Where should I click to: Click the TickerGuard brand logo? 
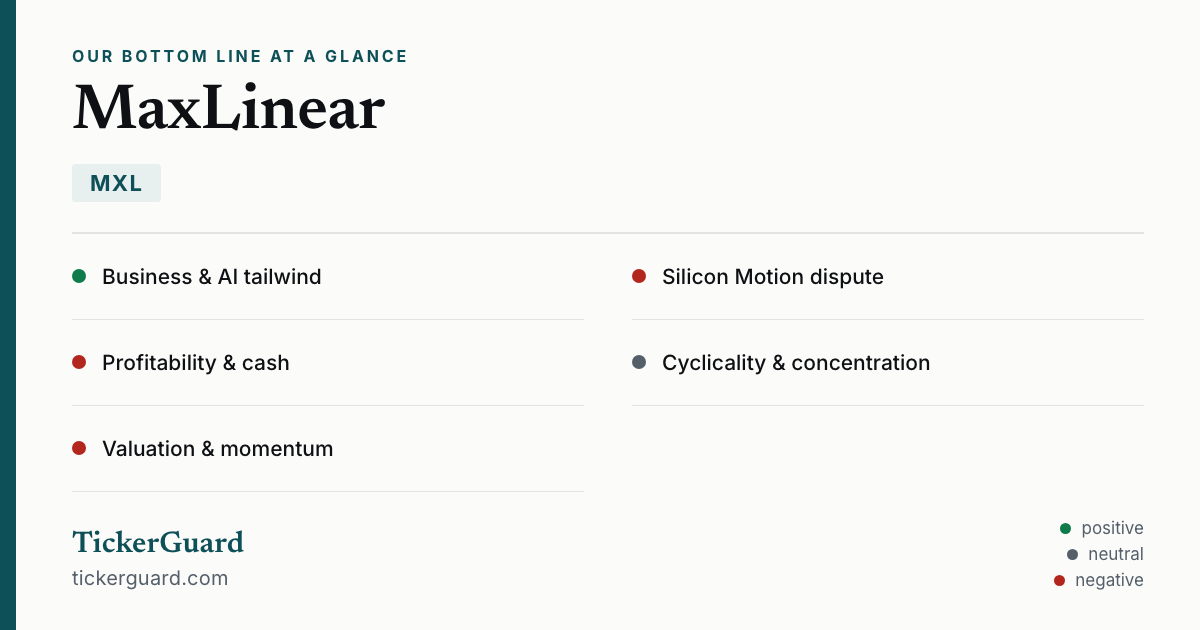(158, 542)
